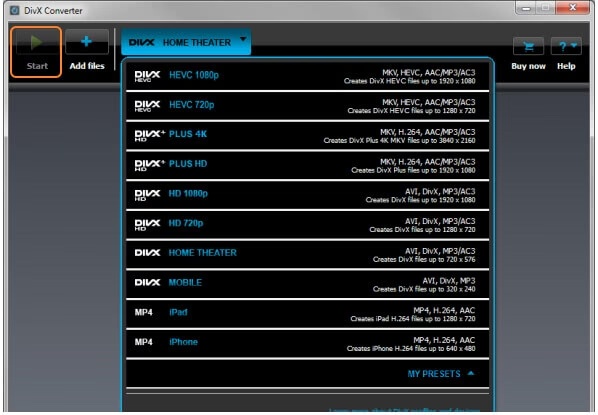The width and height of the screenshot is (598, 415).
Task: Minimize the DivX Converter window
Action: point(526,8)
